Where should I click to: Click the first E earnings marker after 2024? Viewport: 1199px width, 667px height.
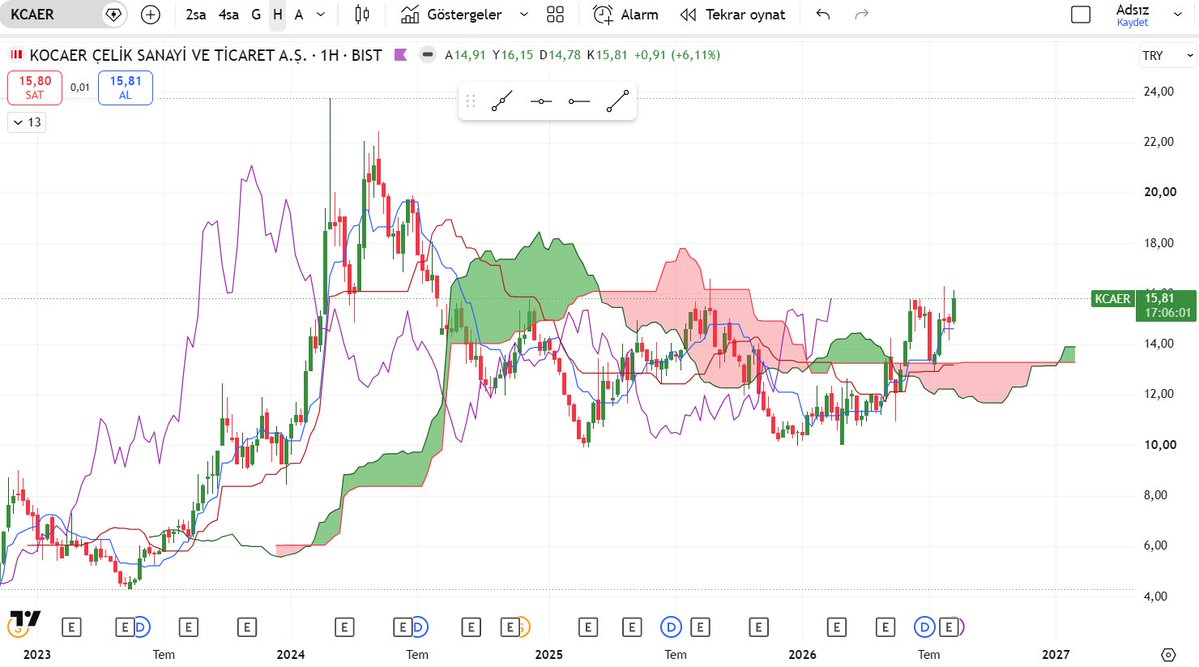coord(344,628)
